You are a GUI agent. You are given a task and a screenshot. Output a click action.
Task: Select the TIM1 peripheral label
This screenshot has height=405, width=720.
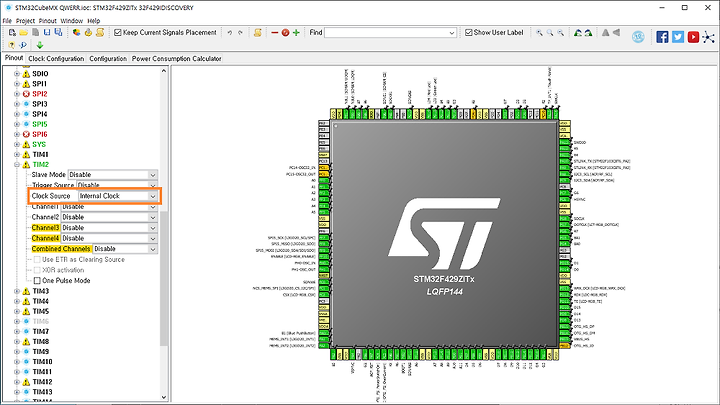pyautogui.click(x=40, y=154)
